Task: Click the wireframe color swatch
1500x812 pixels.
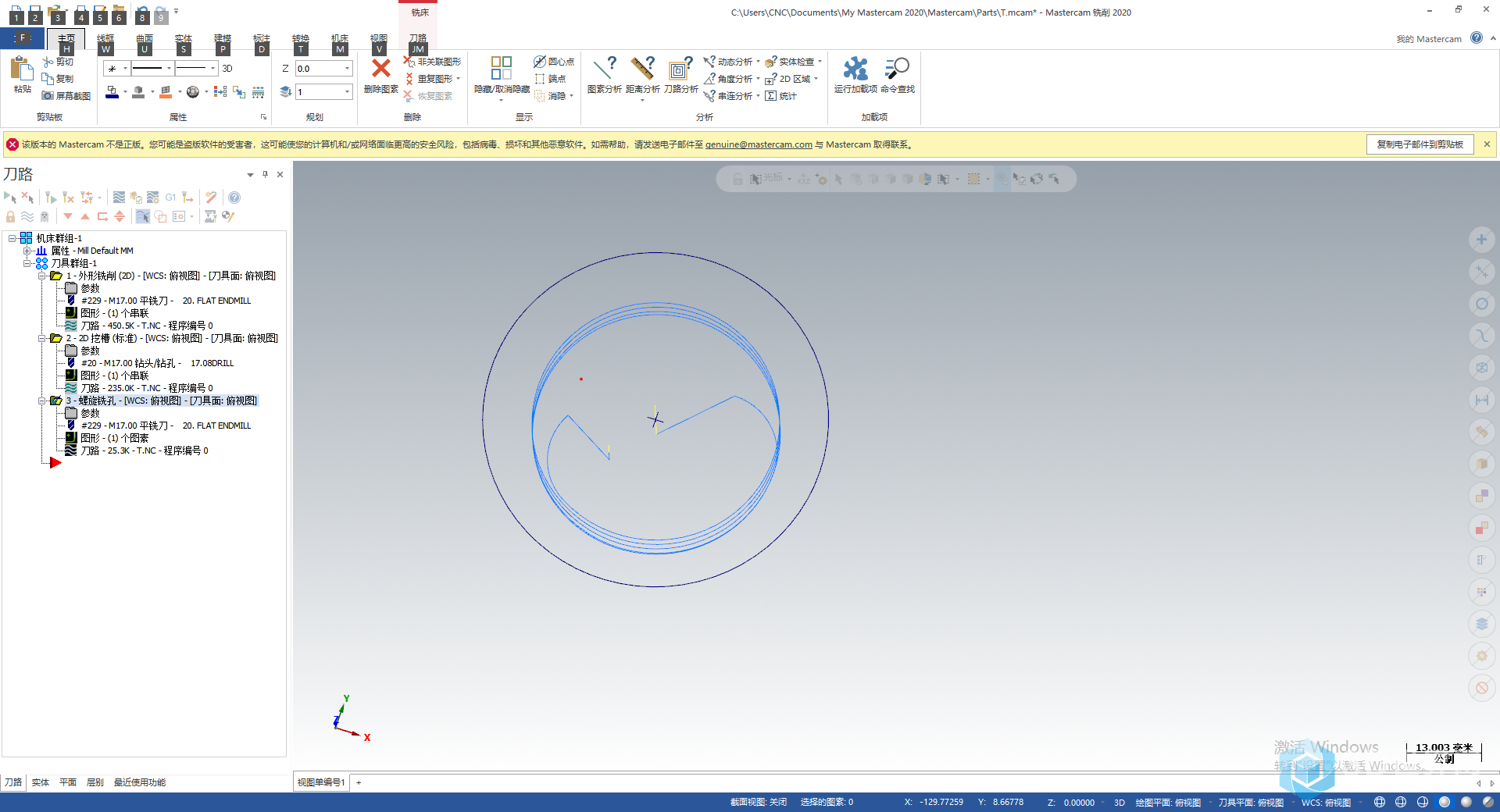Action: pyautogui.click(x=112, y=92)
